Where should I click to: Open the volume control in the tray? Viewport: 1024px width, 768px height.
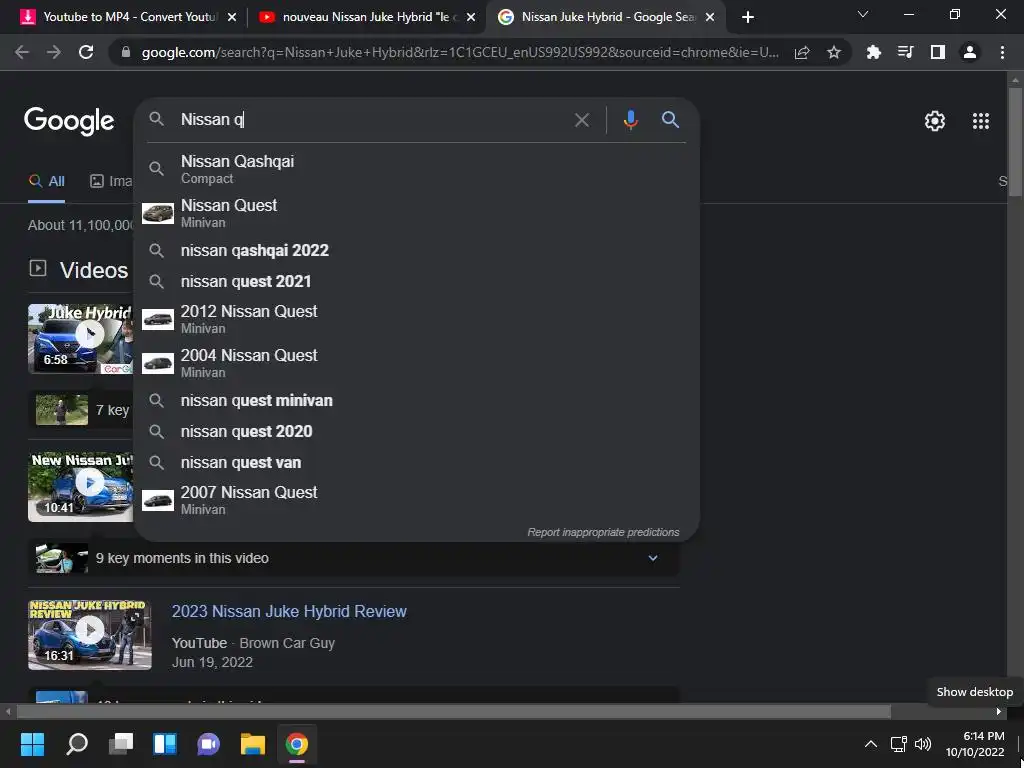point(923,744)
